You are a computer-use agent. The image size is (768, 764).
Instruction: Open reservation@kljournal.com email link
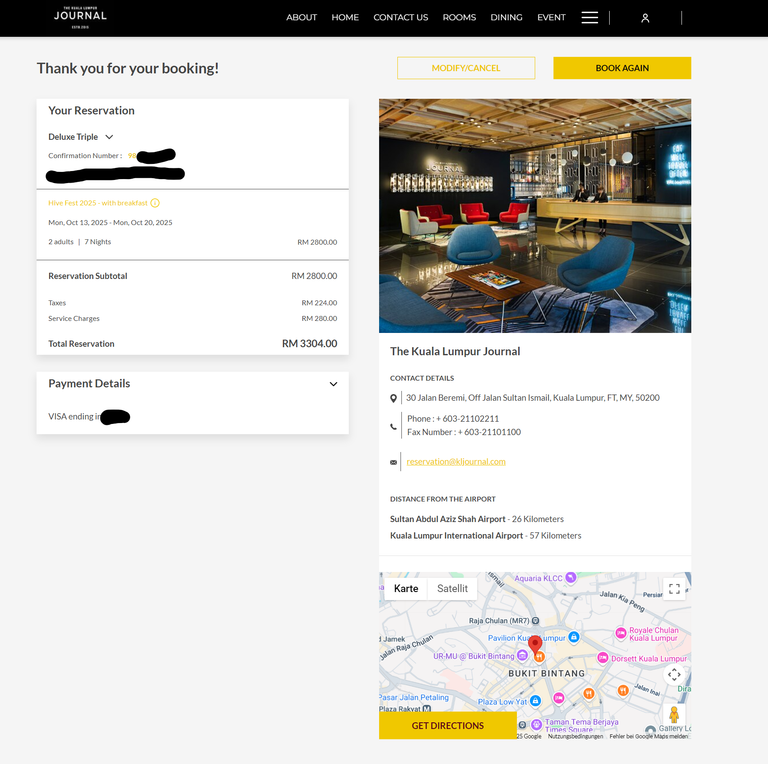tap(456, 461)
